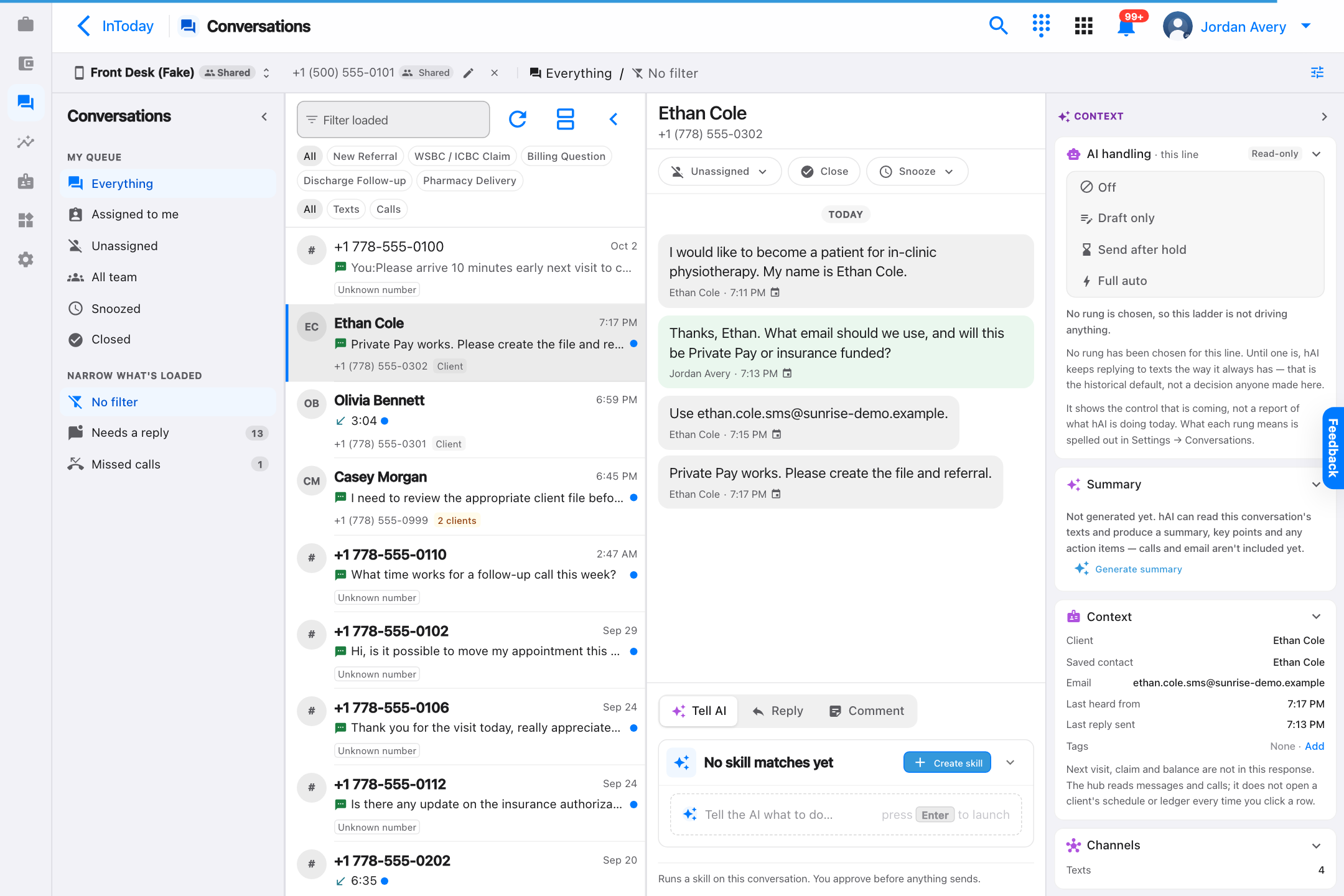Click the Close conversation button
Viewport: 1344px width, 896px height.
(x=824, y=171)
